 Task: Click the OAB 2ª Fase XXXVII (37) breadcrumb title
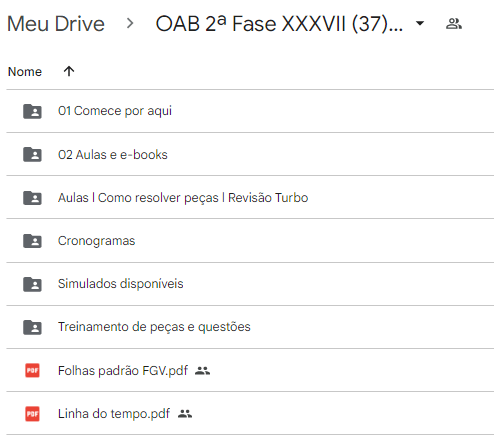279,24
